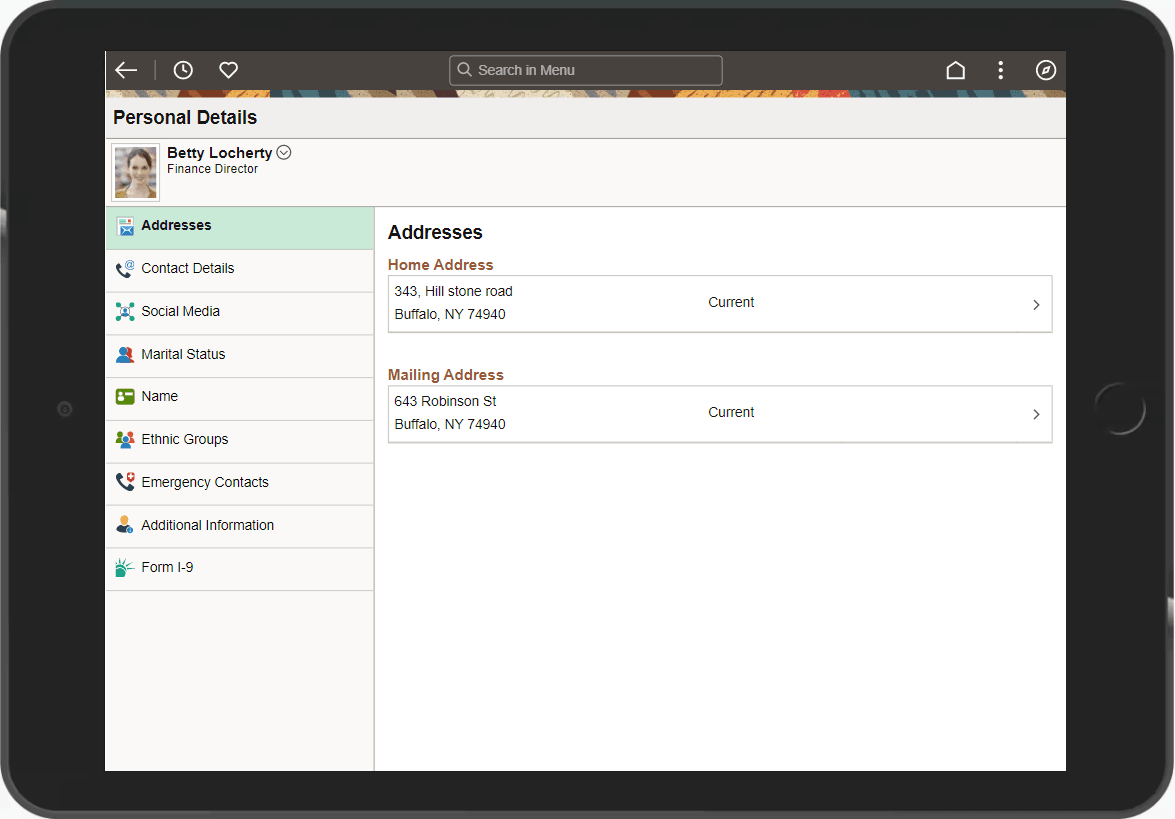Screen dimensions: 1175x819
Task: Click the Addresses envelope icon
Action: coord(126,226)
